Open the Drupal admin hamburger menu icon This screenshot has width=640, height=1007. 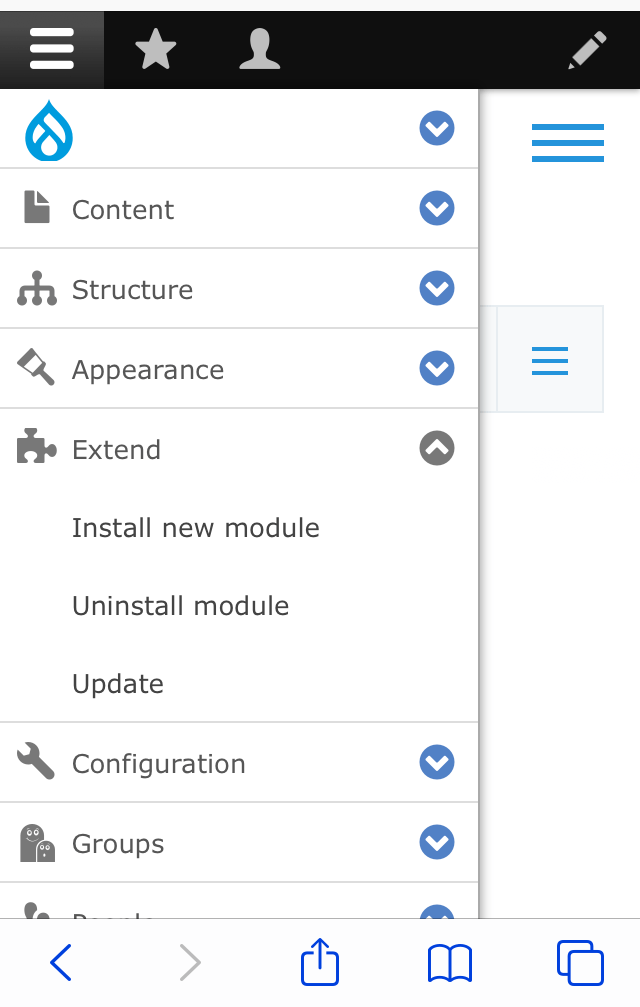(52, 48)
